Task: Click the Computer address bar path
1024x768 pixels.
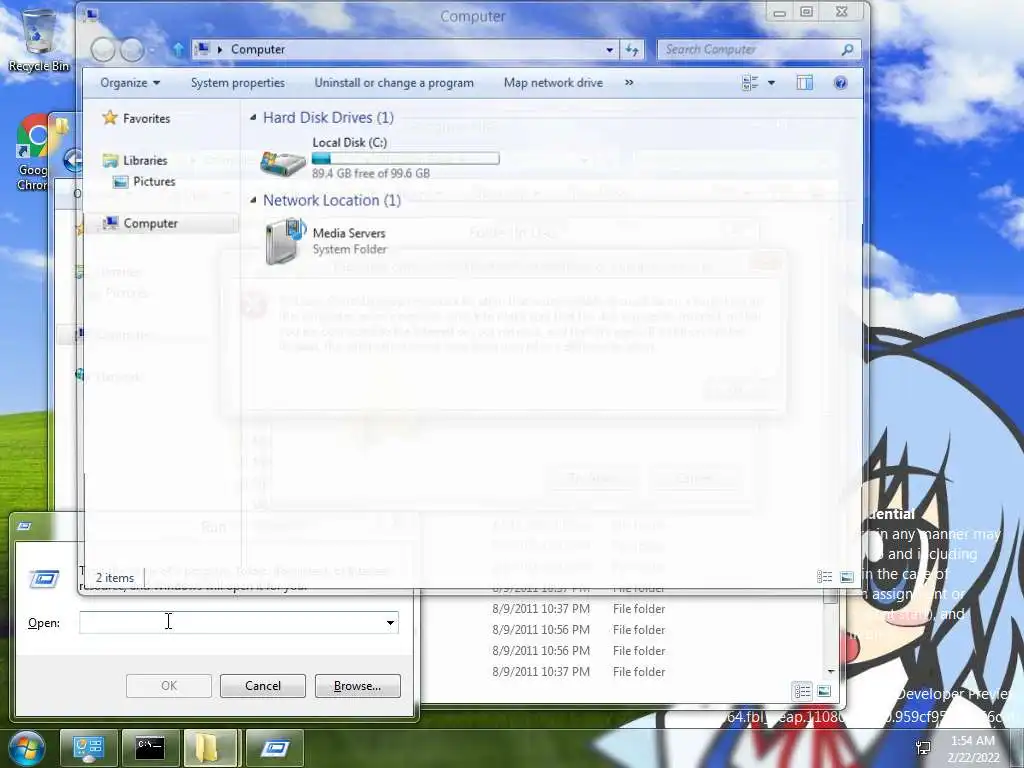Action: pos(258,50)
